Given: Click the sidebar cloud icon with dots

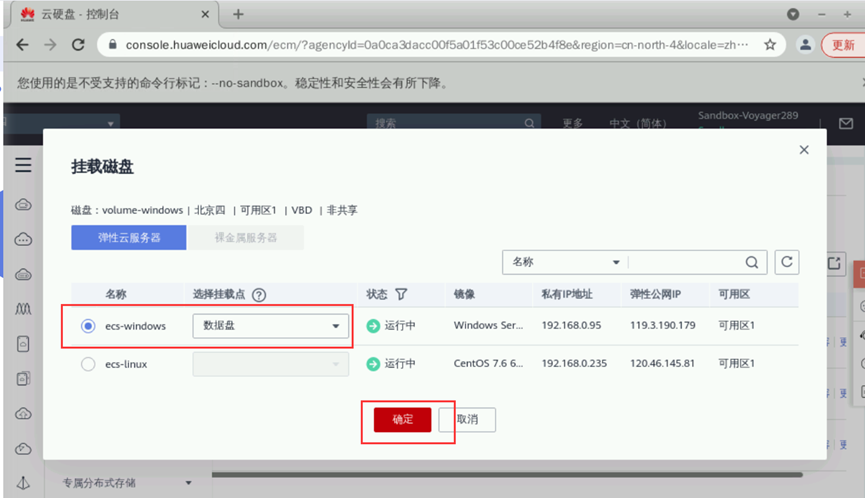Looking at the screenshot, I should [23, 240].
